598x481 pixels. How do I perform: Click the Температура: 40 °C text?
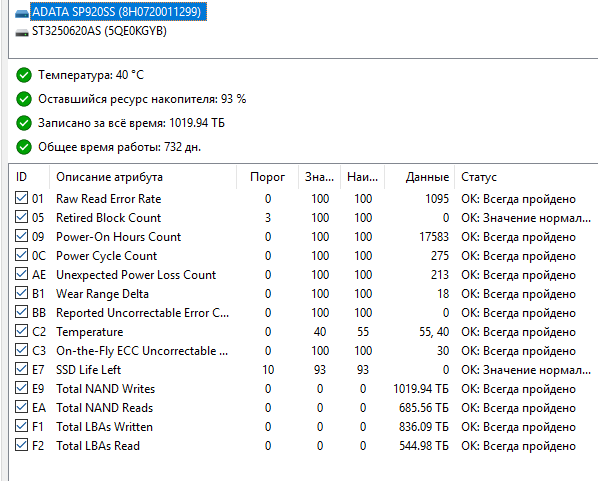click(x=91, y=75)
